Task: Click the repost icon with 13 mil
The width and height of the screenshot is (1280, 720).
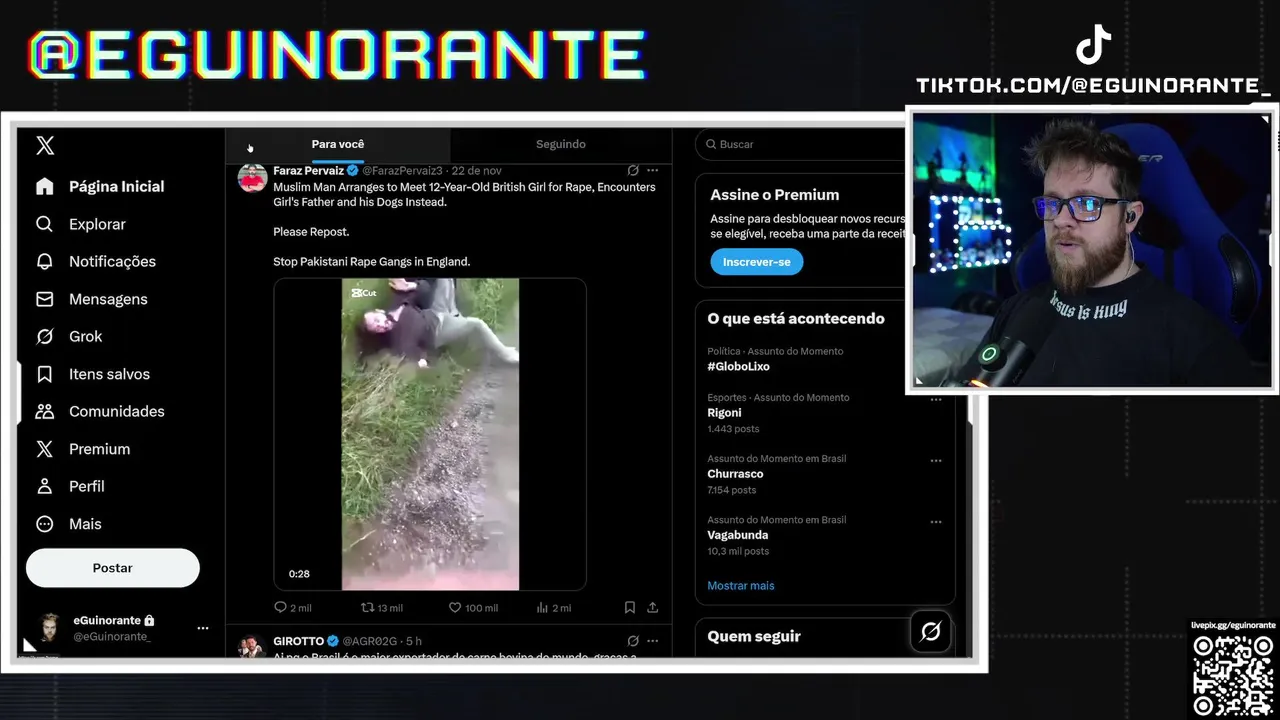Action: 367,607
